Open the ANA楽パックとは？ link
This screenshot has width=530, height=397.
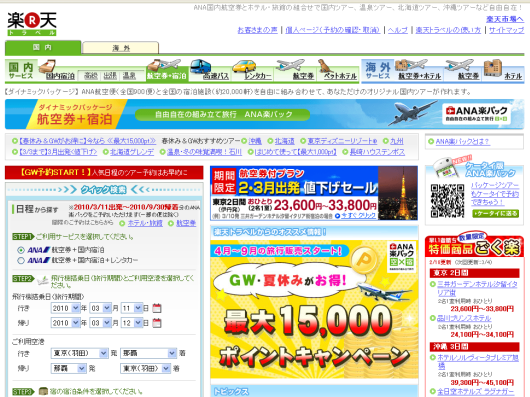coord(462,142)
